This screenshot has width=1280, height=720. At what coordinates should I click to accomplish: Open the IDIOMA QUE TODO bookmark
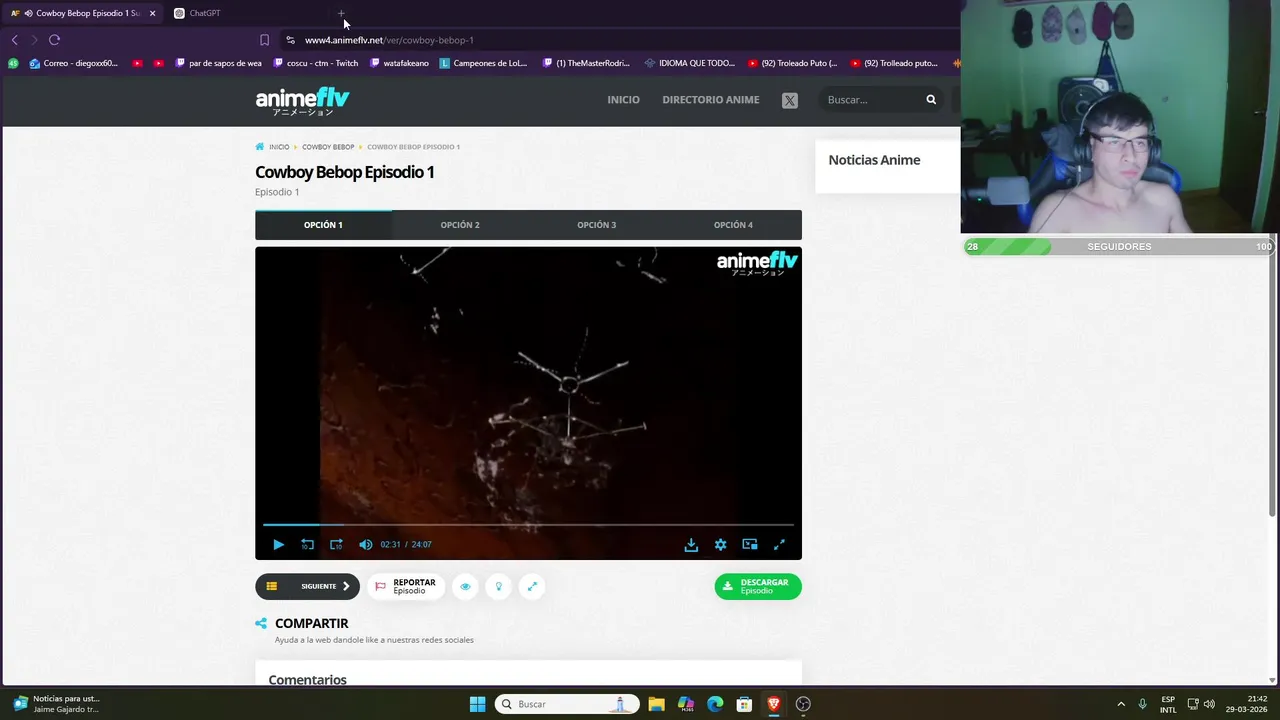690,63
